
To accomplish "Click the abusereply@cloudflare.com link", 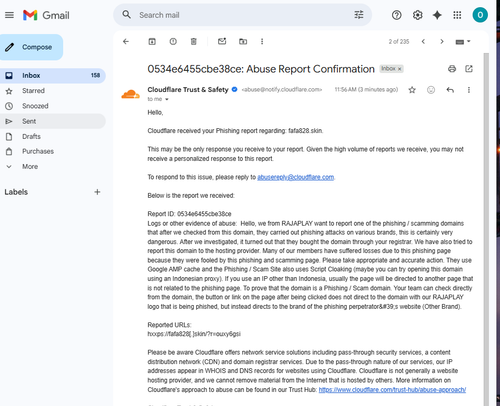I will [295, 177].
